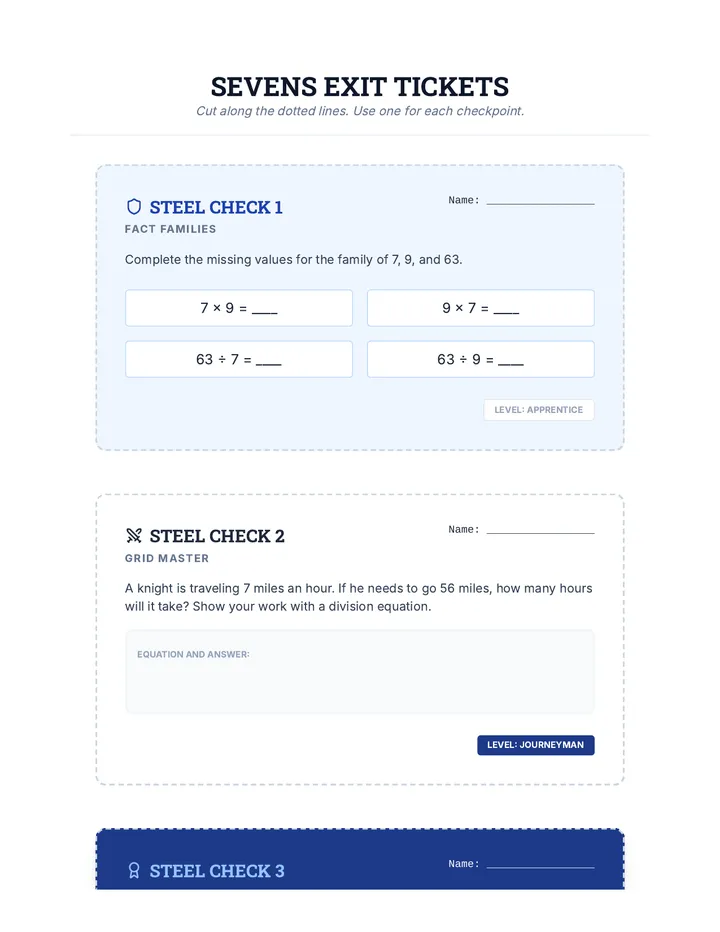The width and height of the screenshot is (720, 932).
Task: Click the Sevens Exit Tickets title
Action: (360, 87)
